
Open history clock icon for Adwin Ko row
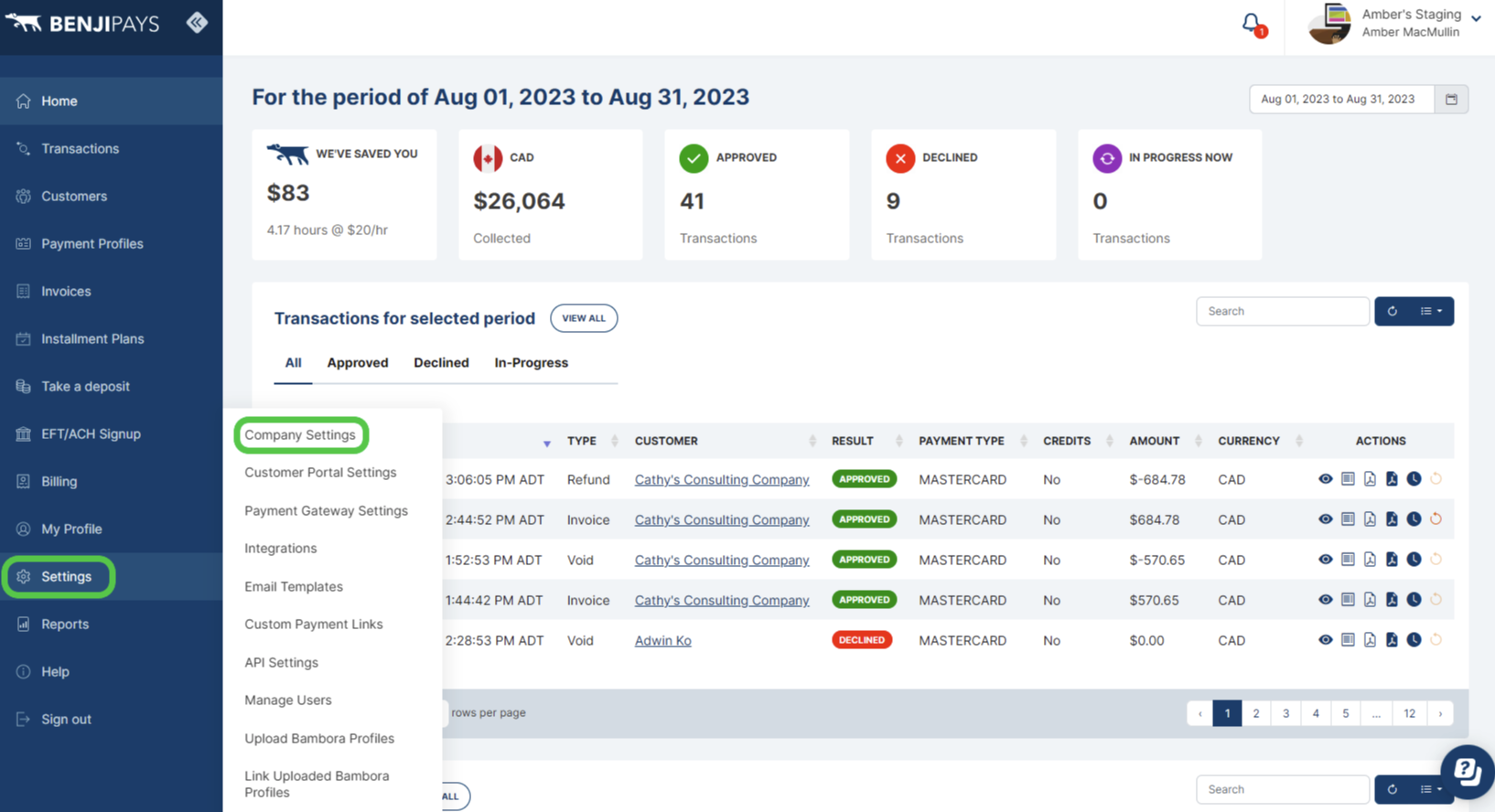1414,640
